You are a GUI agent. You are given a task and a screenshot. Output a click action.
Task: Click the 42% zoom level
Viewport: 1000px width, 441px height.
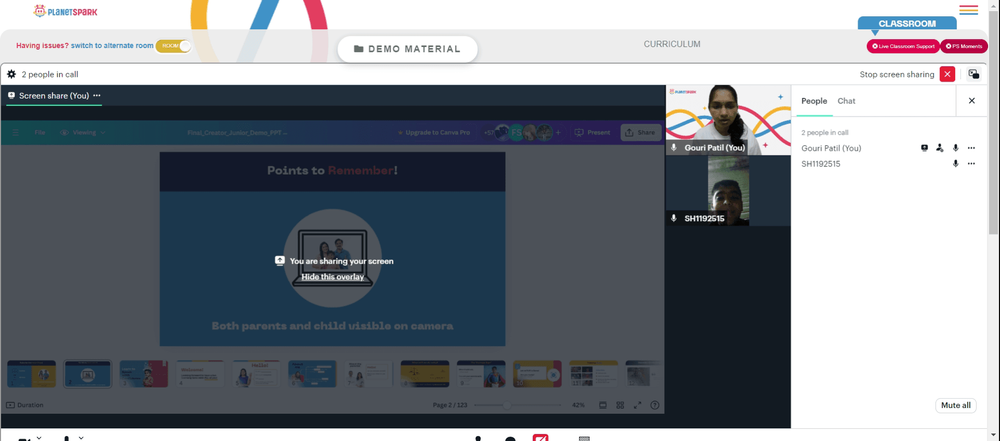click(578, 405)
